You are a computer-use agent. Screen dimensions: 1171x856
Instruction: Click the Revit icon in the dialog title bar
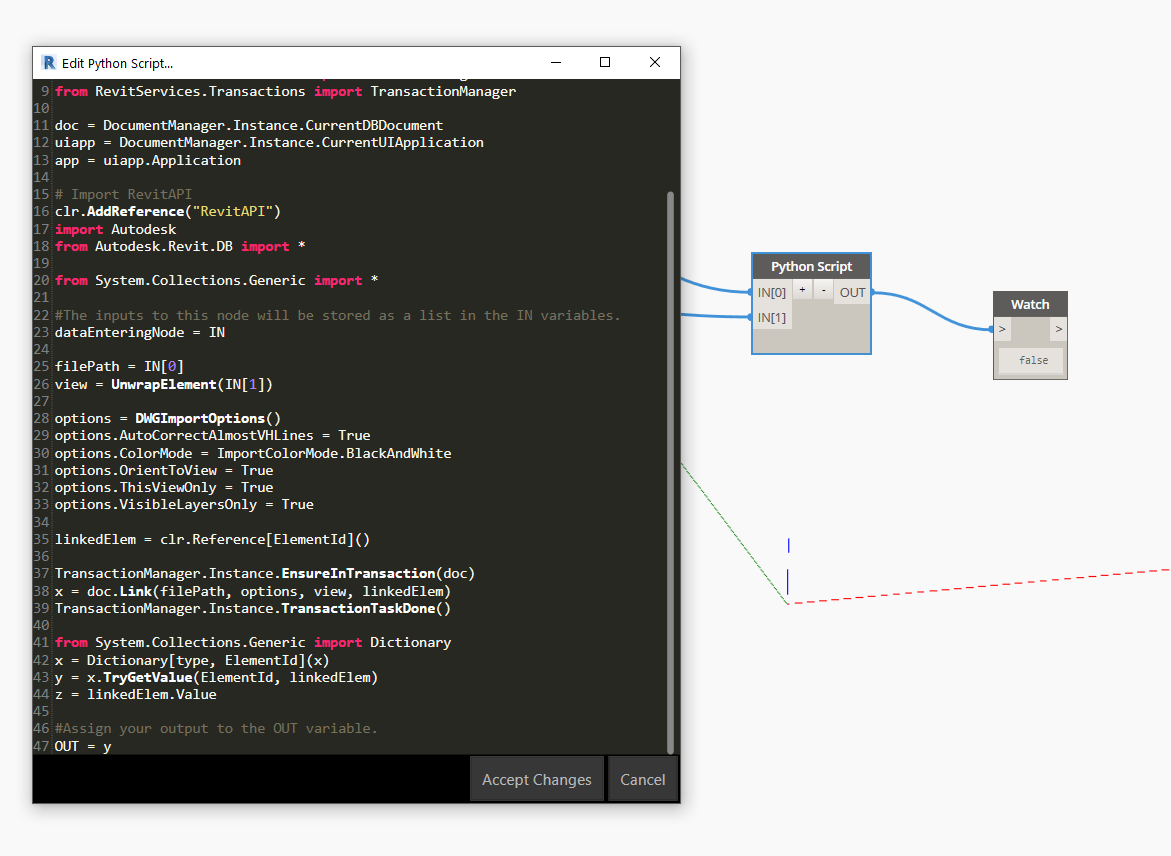(x=48, y=63)
